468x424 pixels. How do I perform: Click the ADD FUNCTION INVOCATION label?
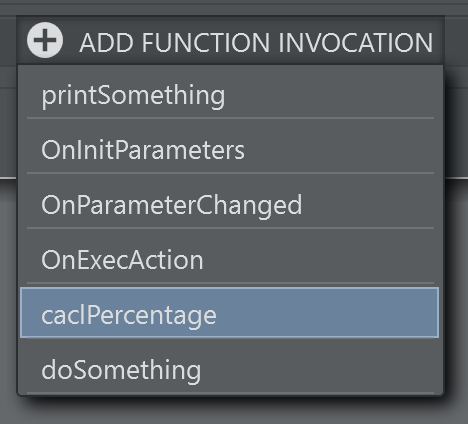tap(256, 43)
